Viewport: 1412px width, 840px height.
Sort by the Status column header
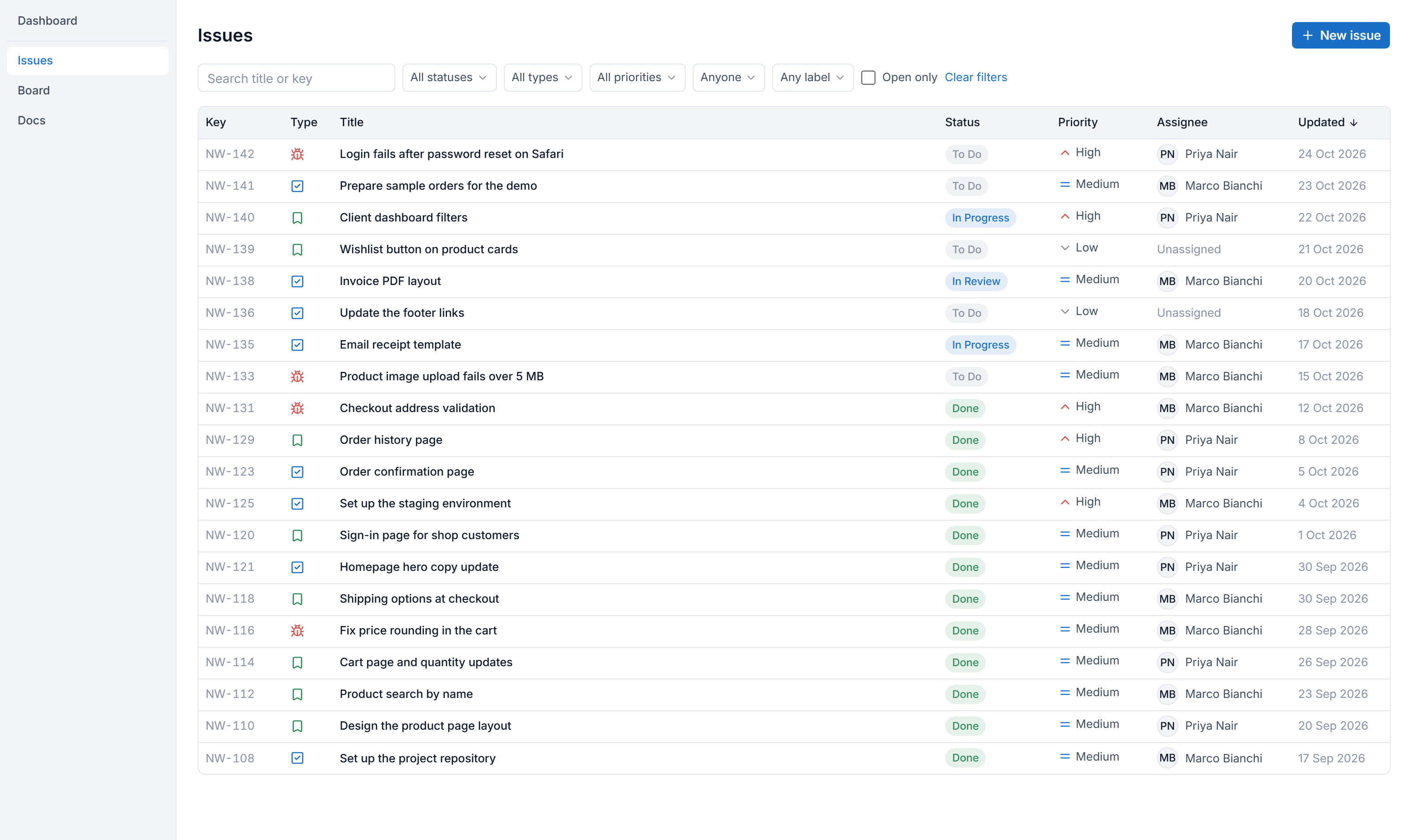point(962,122)
